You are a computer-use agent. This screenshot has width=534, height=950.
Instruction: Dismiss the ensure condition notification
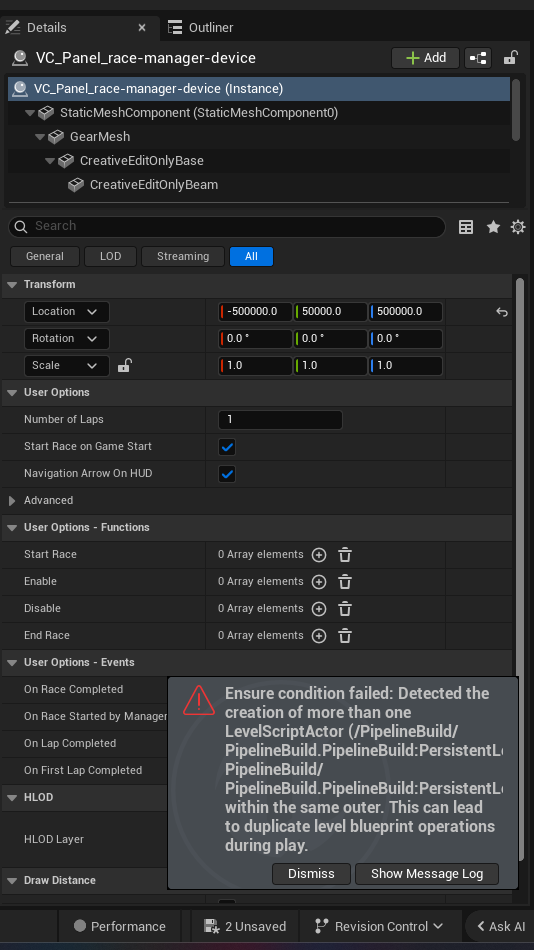[311, 874]
